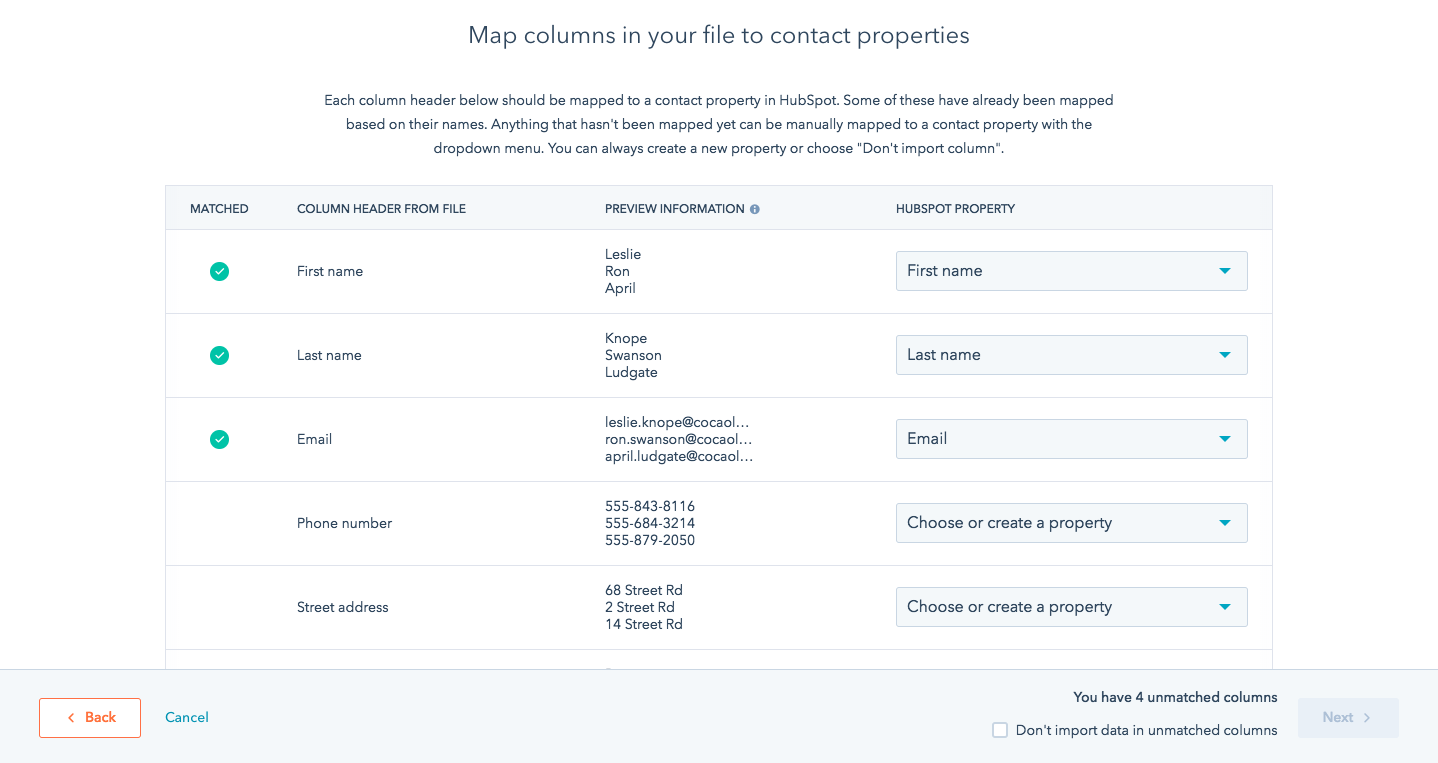Click the left chevron inside the Back button

point(71,717)
